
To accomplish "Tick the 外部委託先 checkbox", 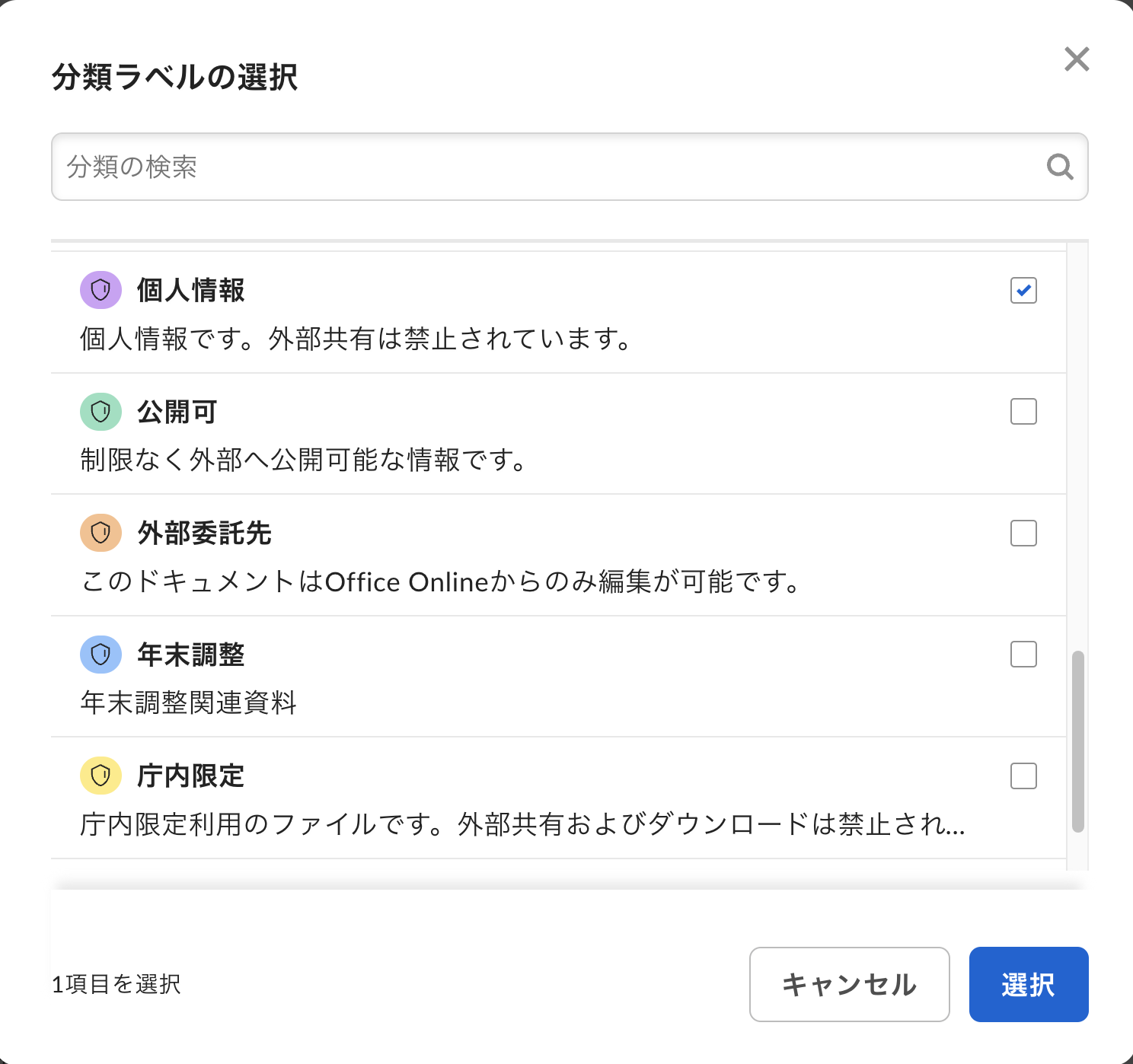I will coord(1023,533).
